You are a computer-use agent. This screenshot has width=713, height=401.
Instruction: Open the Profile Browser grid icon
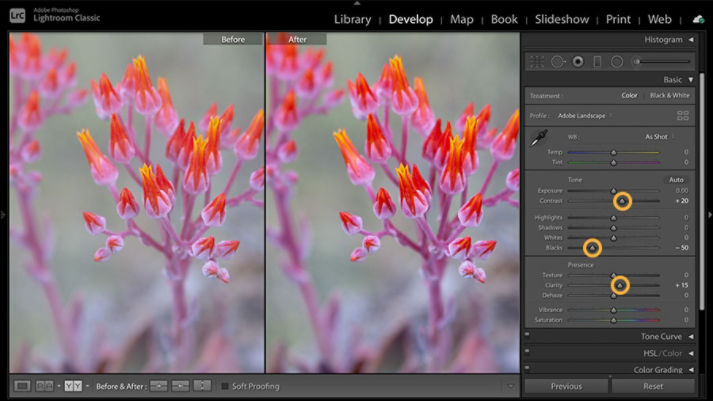pos(683,115)
